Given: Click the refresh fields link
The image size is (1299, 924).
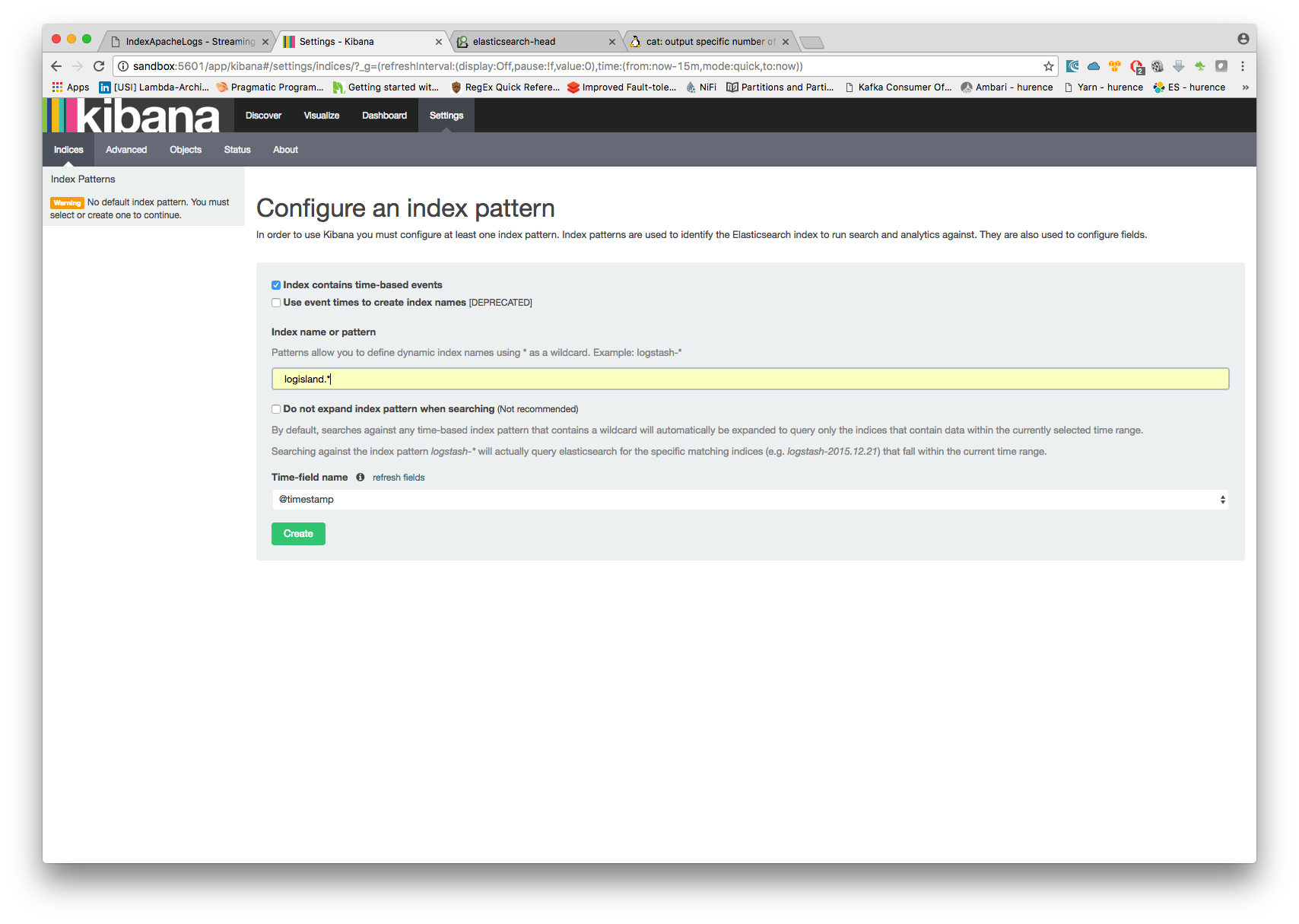Looking at the screenshot, I should (x=398, y=477).
